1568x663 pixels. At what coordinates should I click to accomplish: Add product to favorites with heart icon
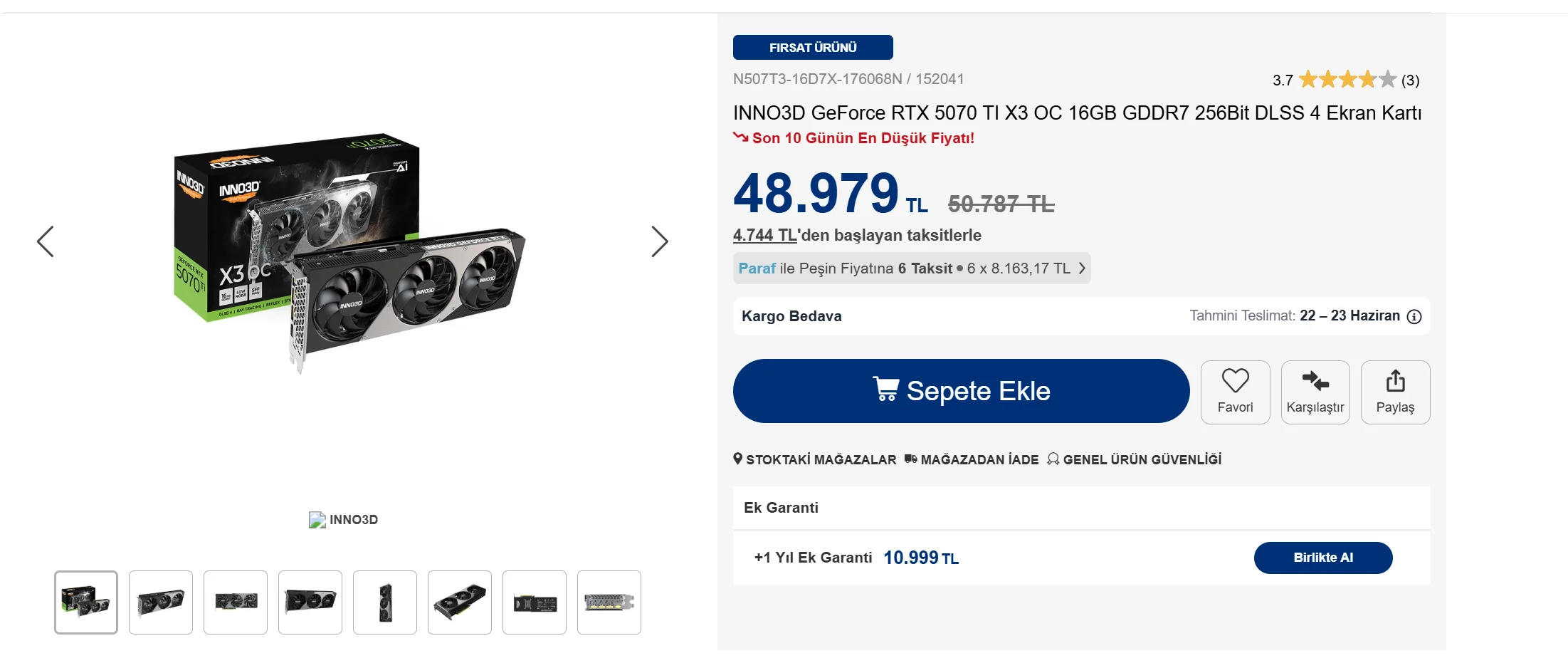click(1235, 392)
